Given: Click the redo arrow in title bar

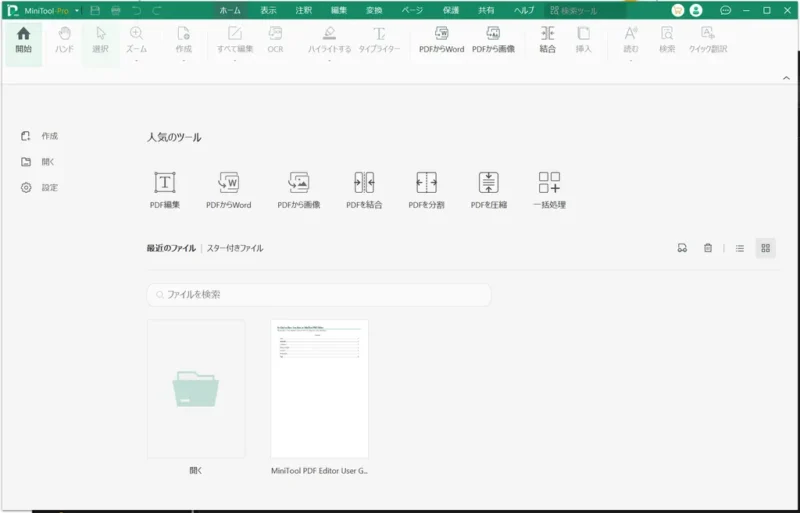Looking at the screenshot, I should (x=157, y=10).
